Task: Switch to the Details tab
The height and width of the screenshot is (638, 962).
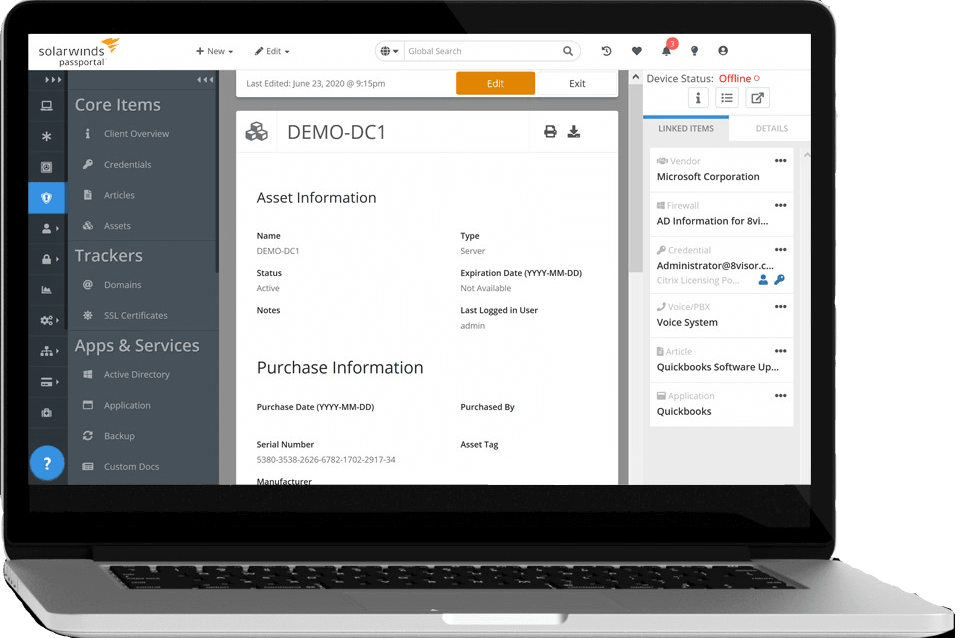Action: (771, 128)
